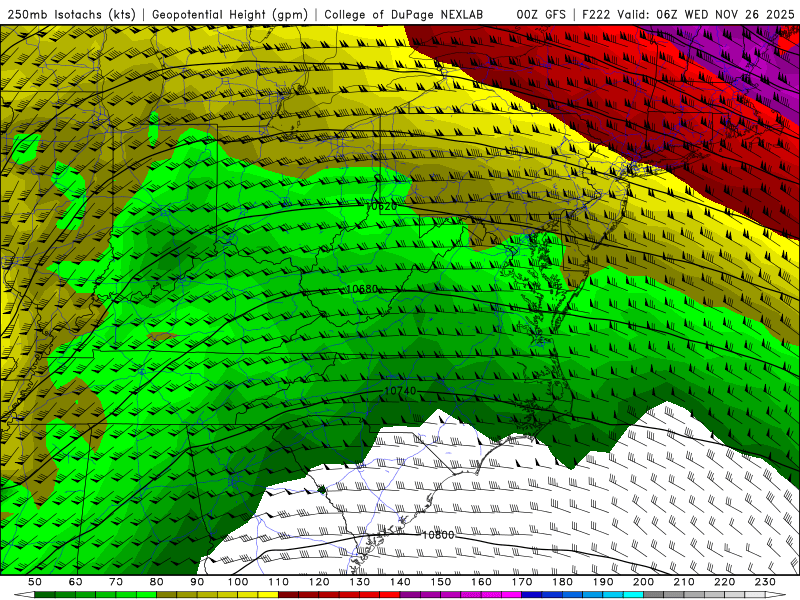Click the 60 knot legend tick label

(x=75, y=582)
